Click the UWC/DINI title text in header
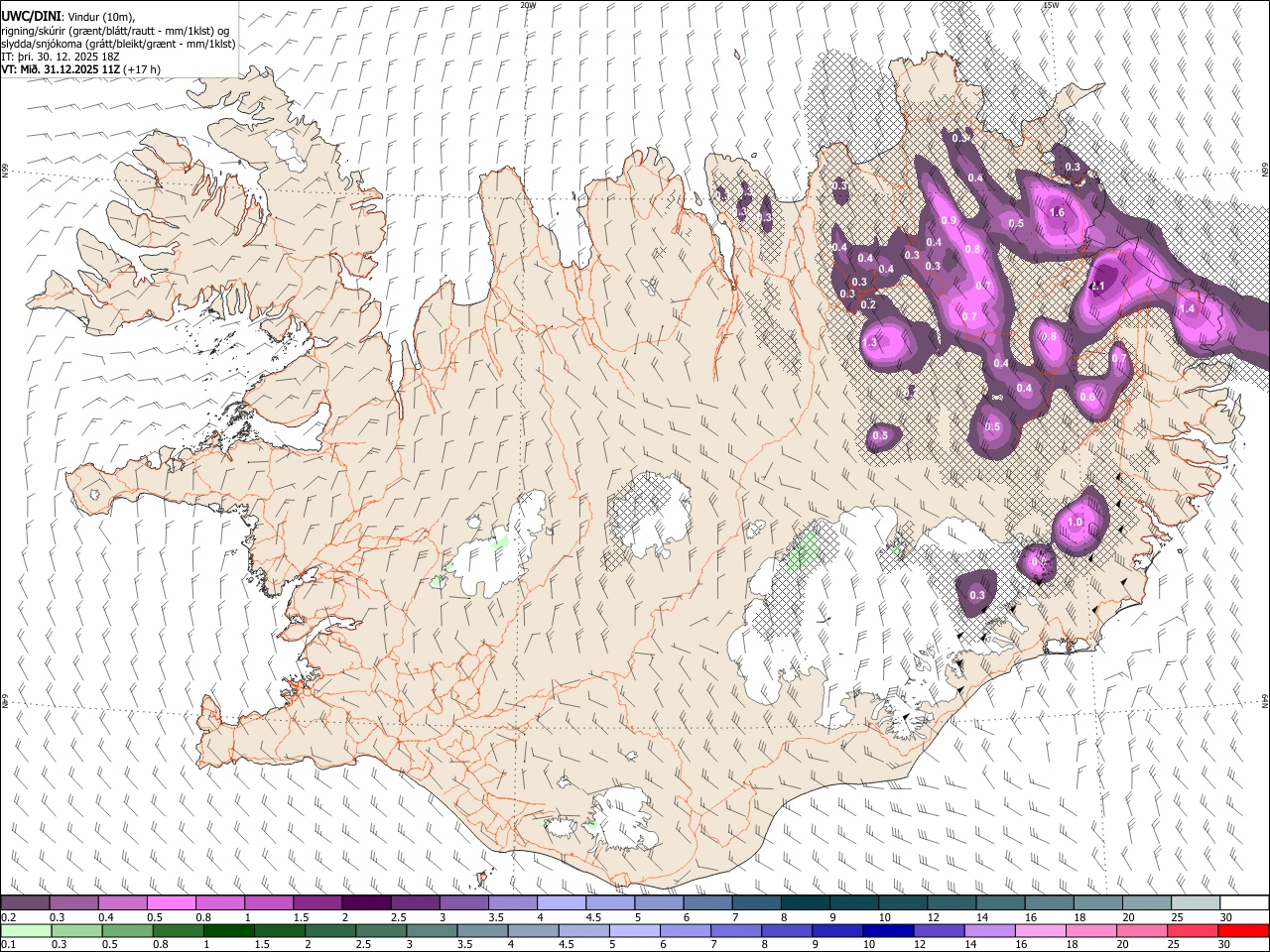 pos(31,16)
